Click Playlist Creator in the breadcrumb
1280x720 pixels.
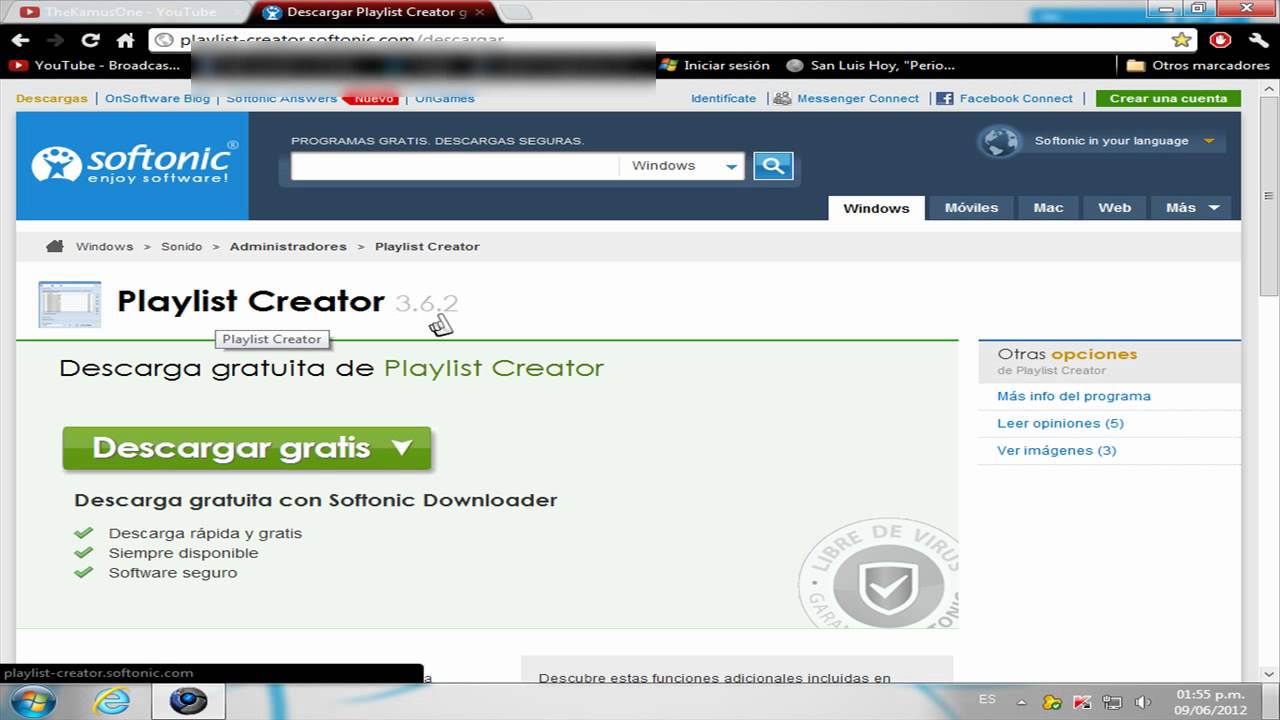click(x=427, y=246)
